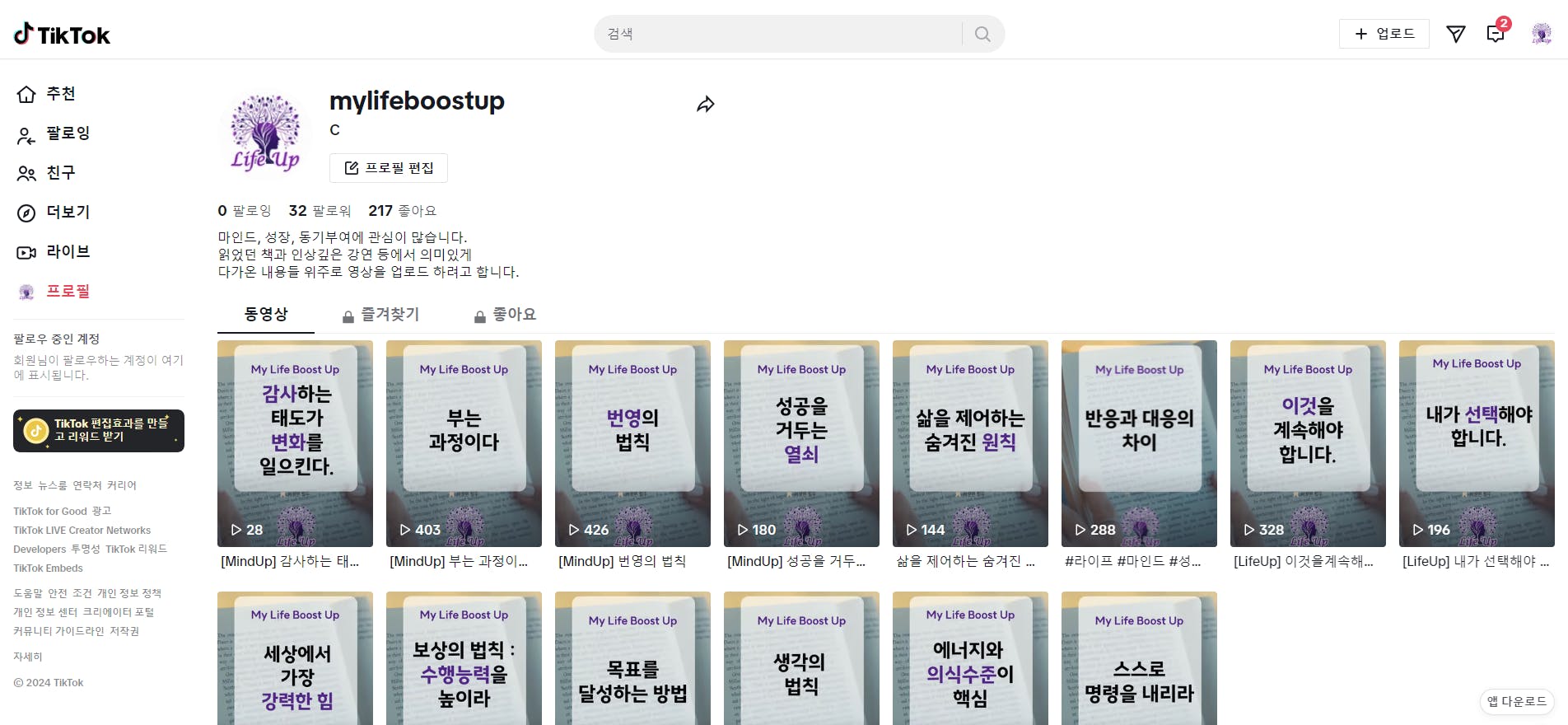Open 라이브 in the sidebar
The width and height of the screenshot is (1568, 725).
54,252
